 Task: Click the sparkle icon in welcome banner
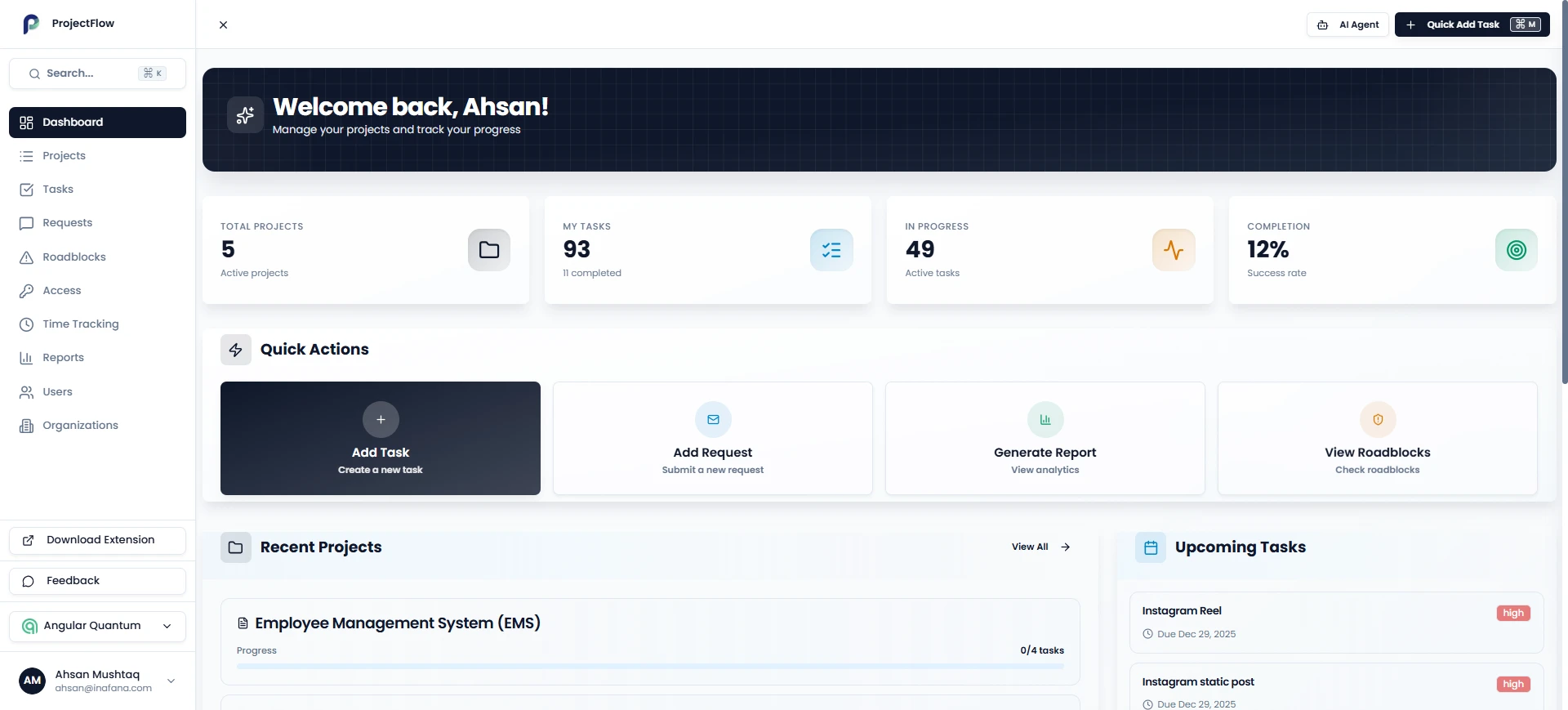tap(245, 115)
